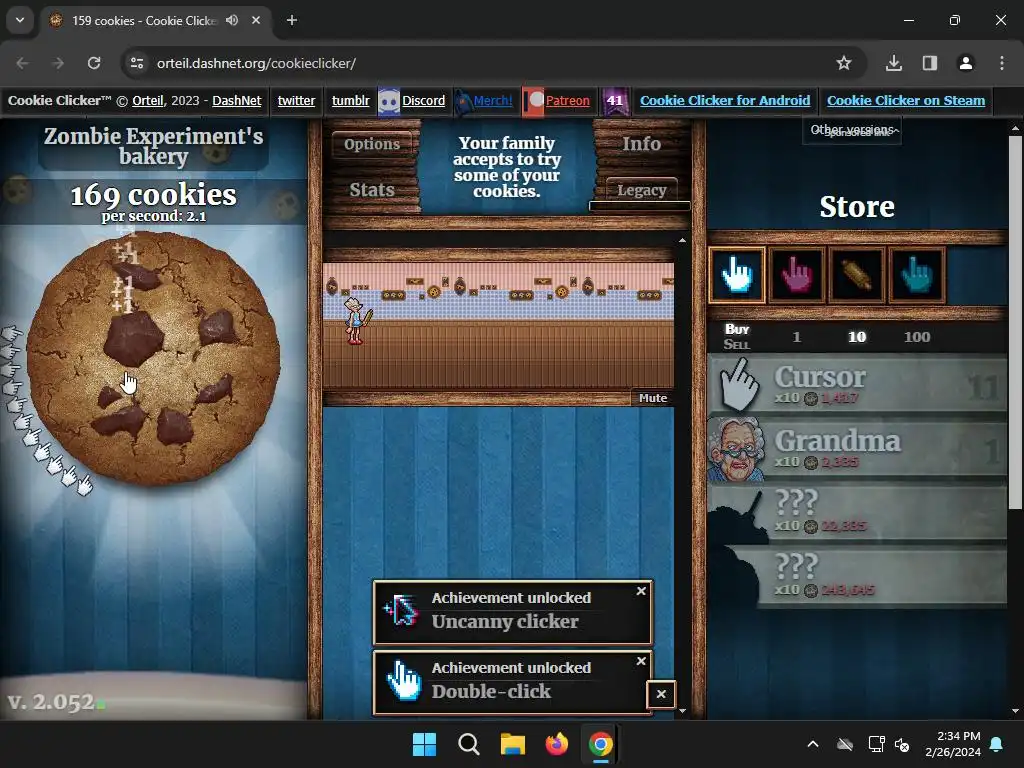This screenshot has width=1024, height=768.
Task: Open the DashNet link
Action: [x=236, y=101]
